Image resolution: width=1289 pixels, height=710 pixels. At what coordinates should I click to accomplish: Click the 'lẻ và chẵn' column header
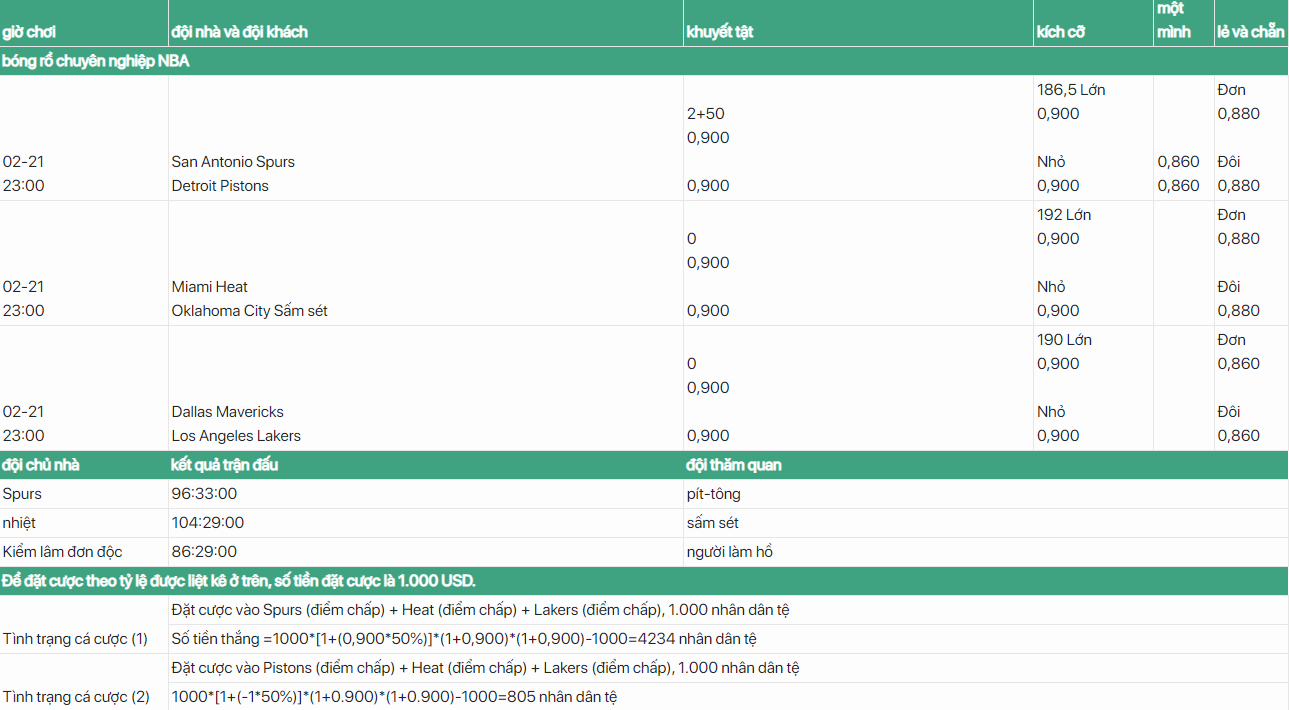(1250, 32)
